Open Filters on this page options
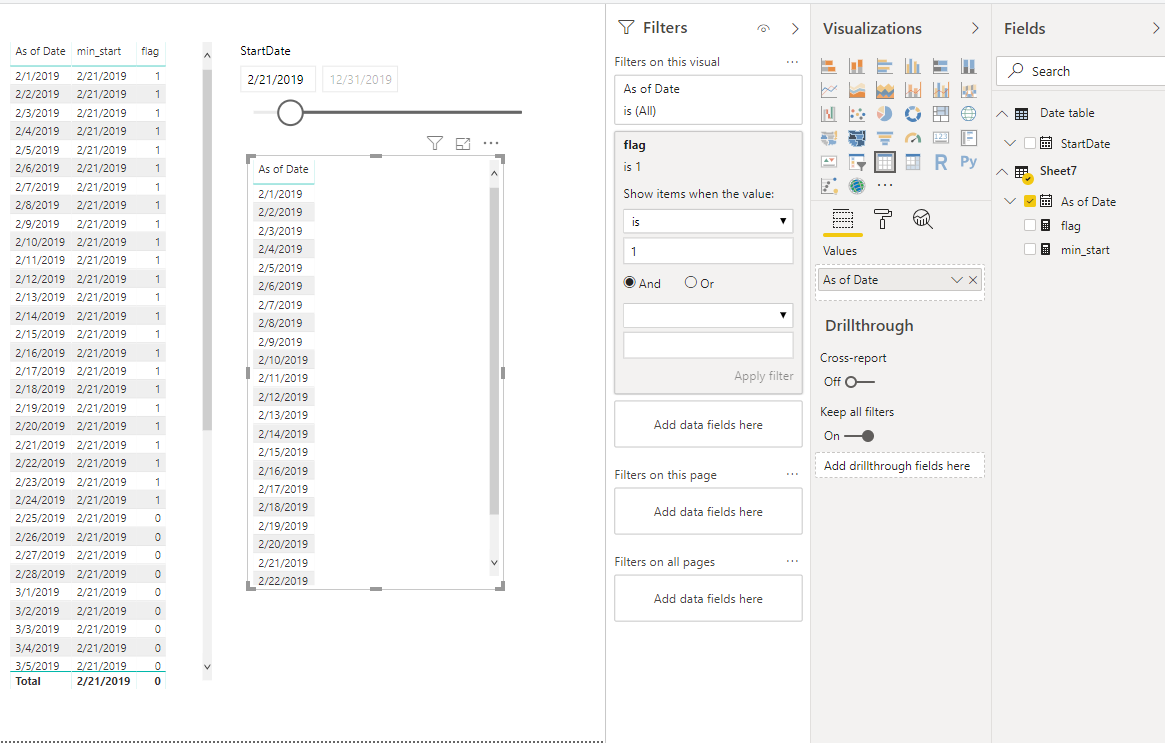Image resolution: width=1165 pixels, height=743 pixels. coord(792,474)
